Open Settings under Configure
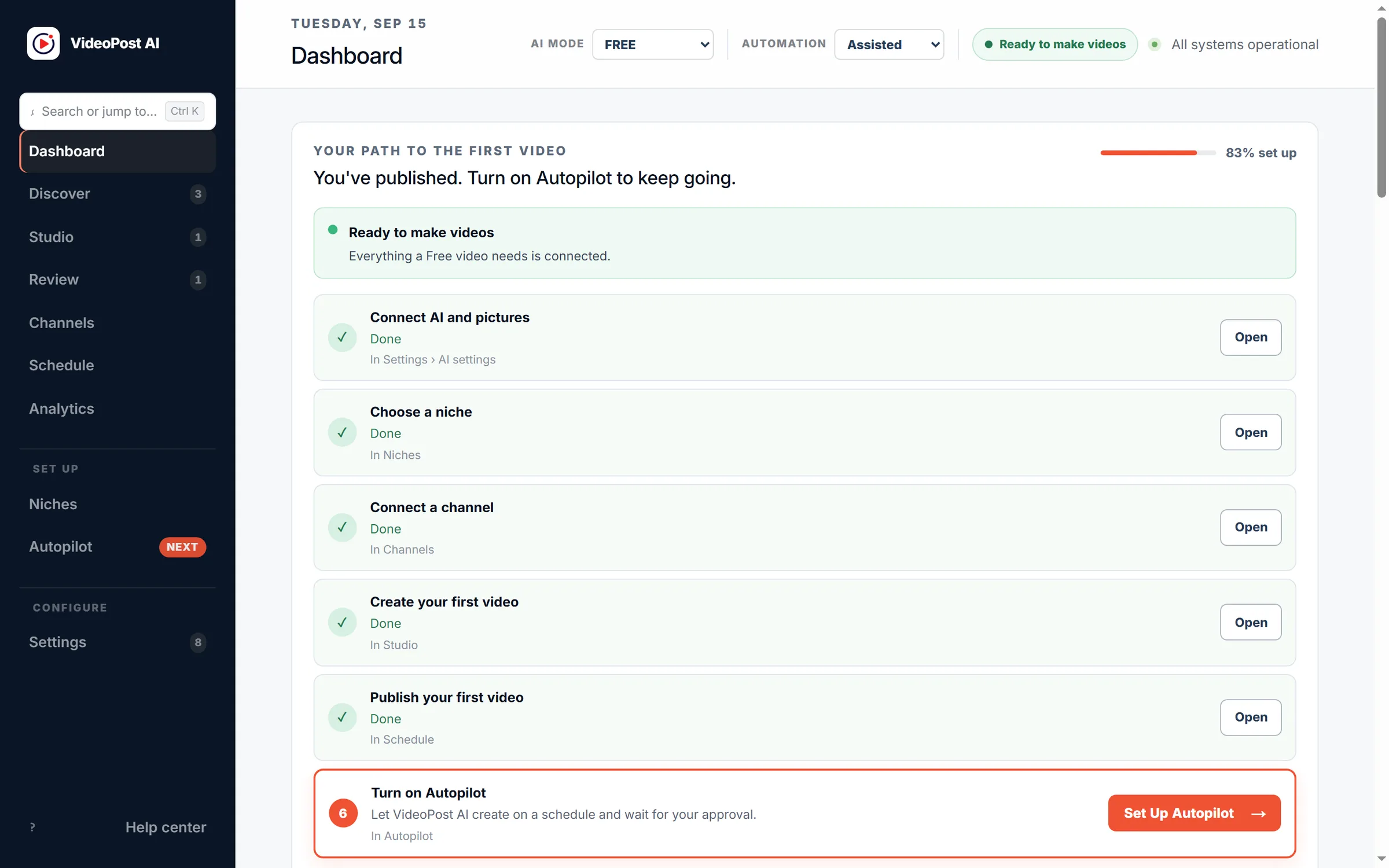The width and height of the screenshot is (1389, 868). [x=117, y=642]
